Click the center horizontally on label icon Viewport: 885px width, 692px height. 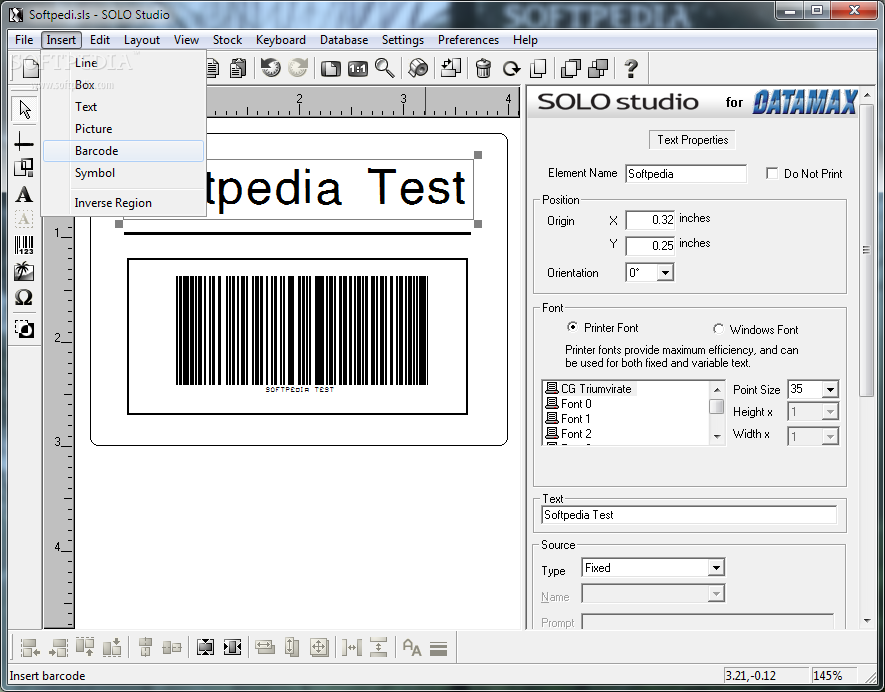click(x=233, y=647)
